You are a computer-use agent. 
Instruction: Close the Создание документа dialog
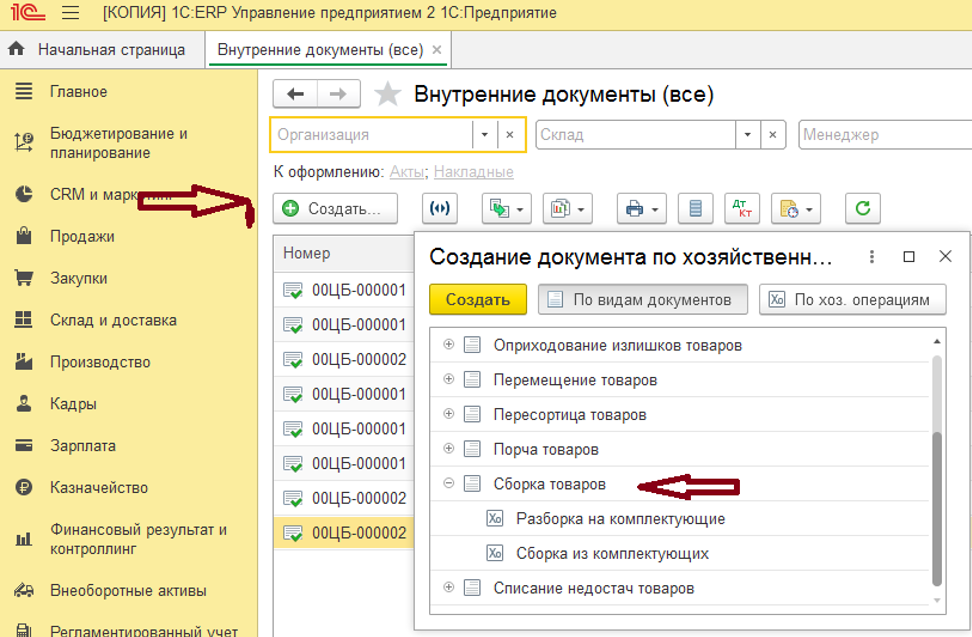(x=945, y=257)
